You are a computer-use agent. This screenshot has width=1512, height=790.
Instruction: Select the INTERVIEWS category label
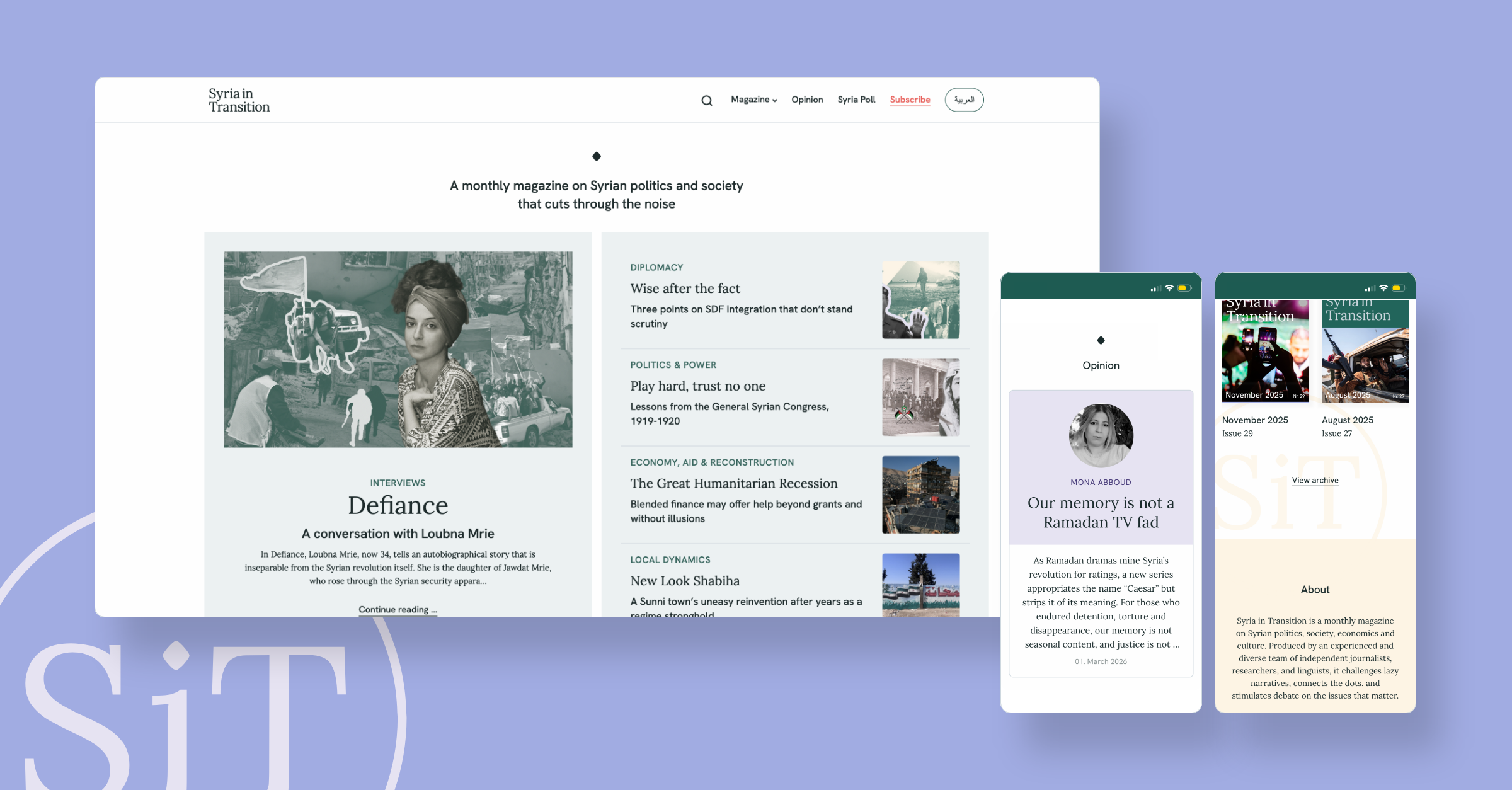pyautogui.click(x=398, y=483)
